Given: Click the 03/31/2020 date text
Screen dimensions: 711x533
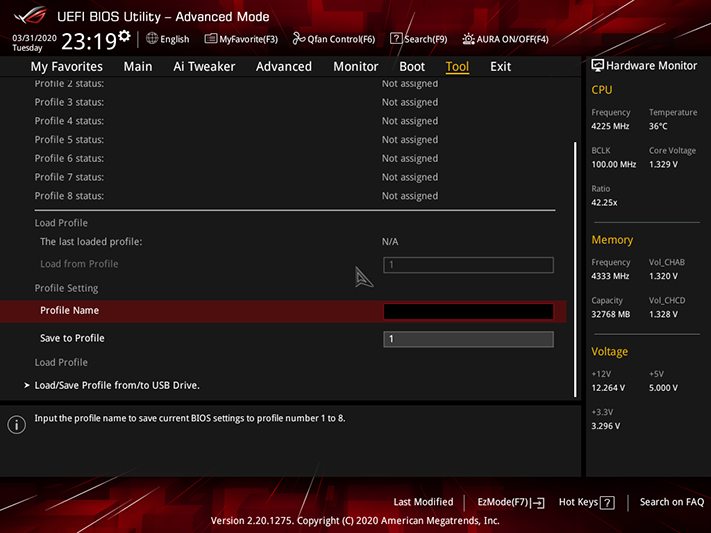Looking at the screenshot, I should [x=34, y=38].
